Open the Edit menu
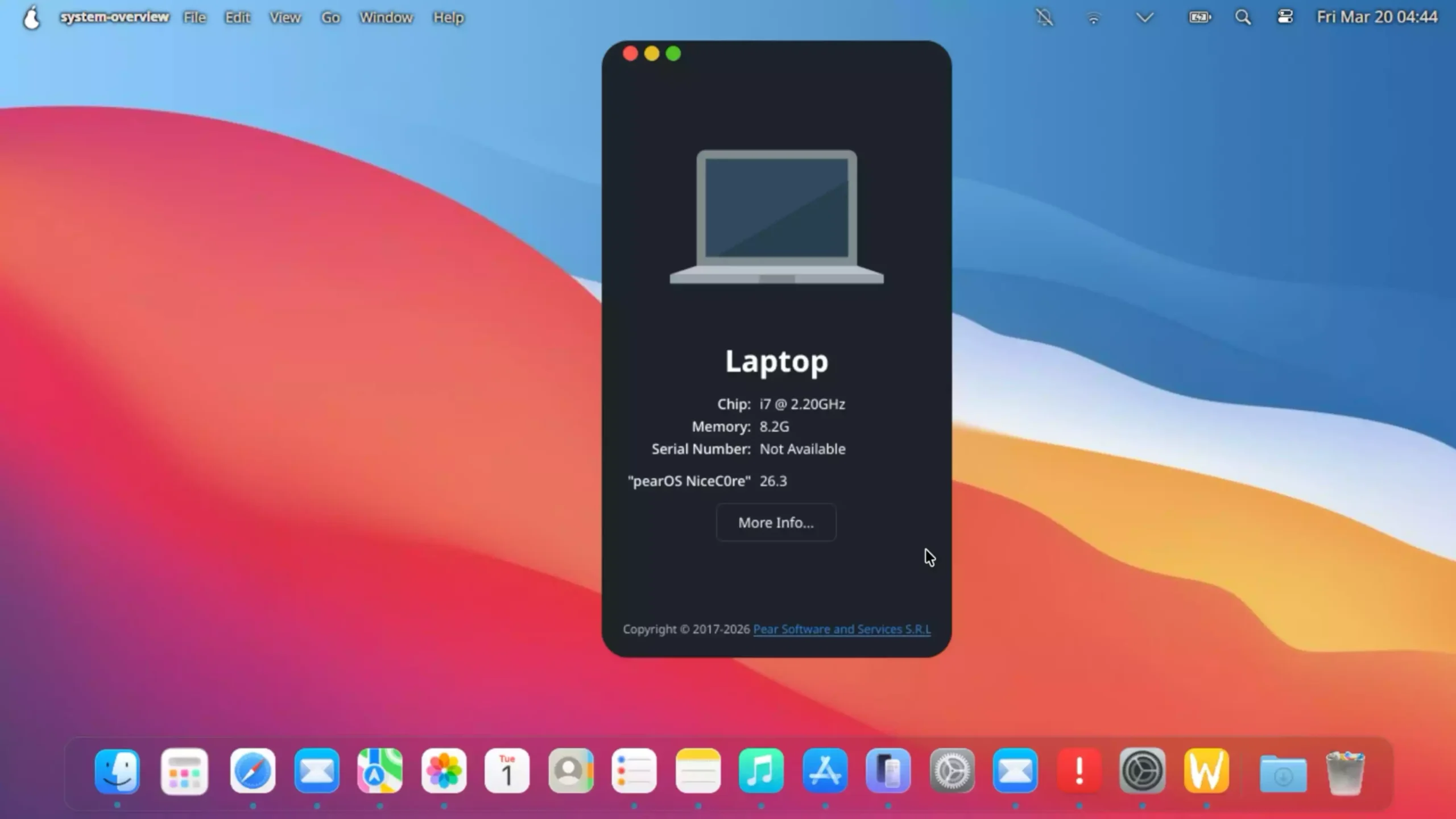Screen dimensions: 1456x819 pyautogui.click(x=237, y=18)
